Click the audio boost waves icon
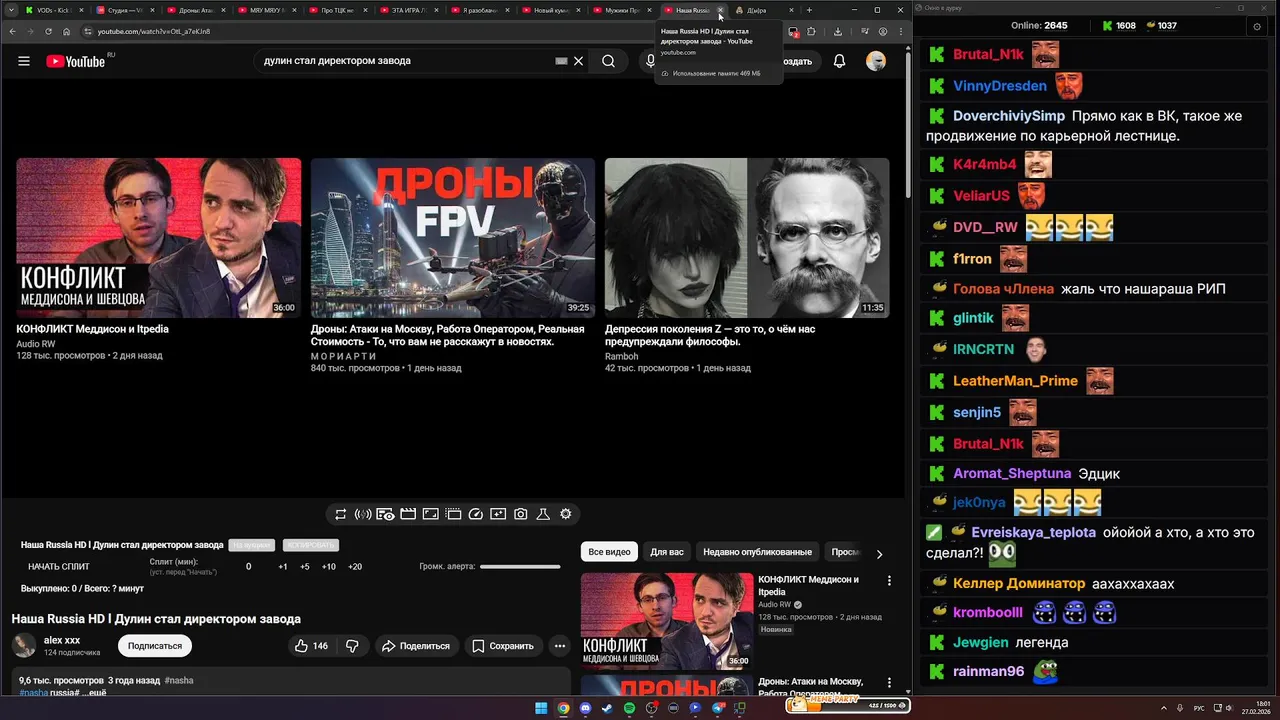The width and height of the screenshot is (1280, 720). tap(363, 514)
